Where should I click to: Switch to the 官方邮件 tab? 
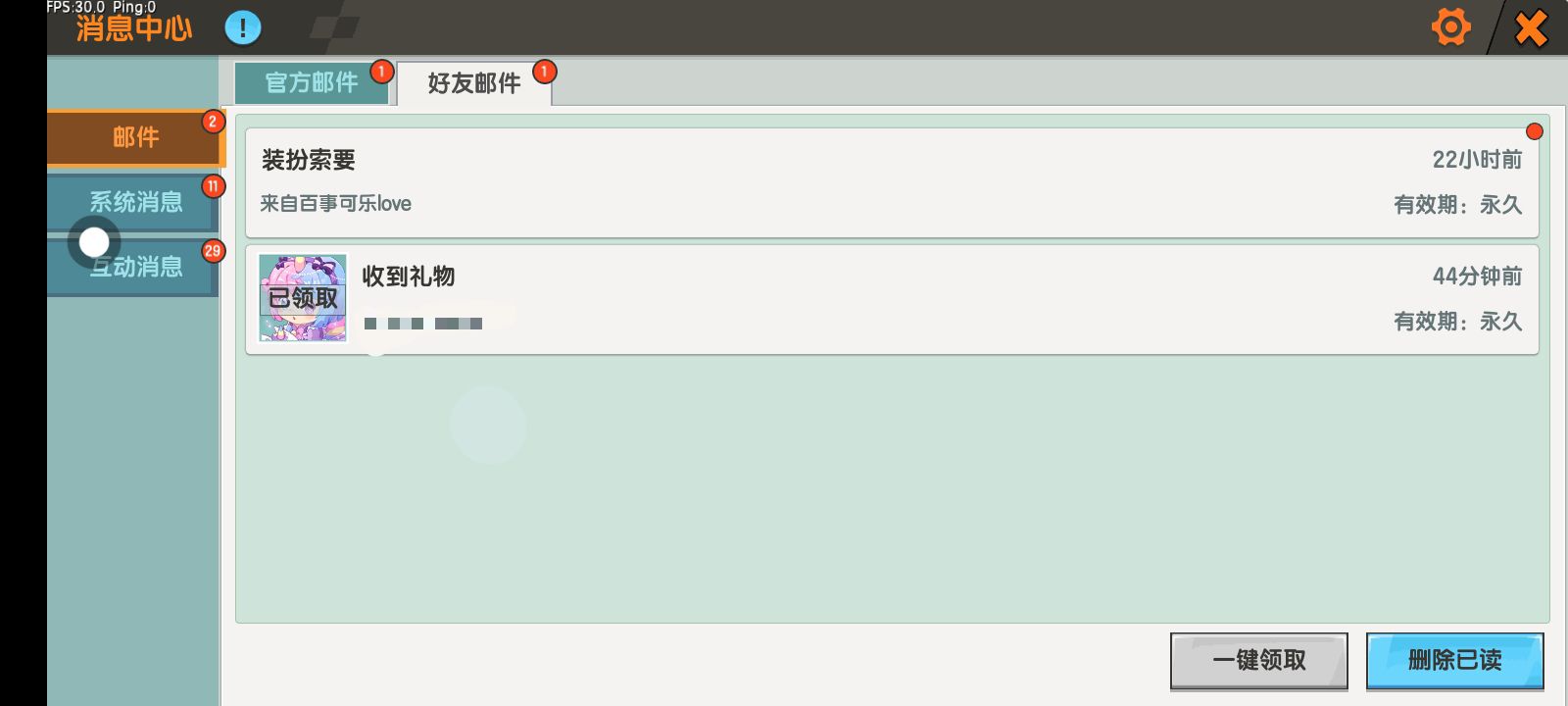coord(313,82)
